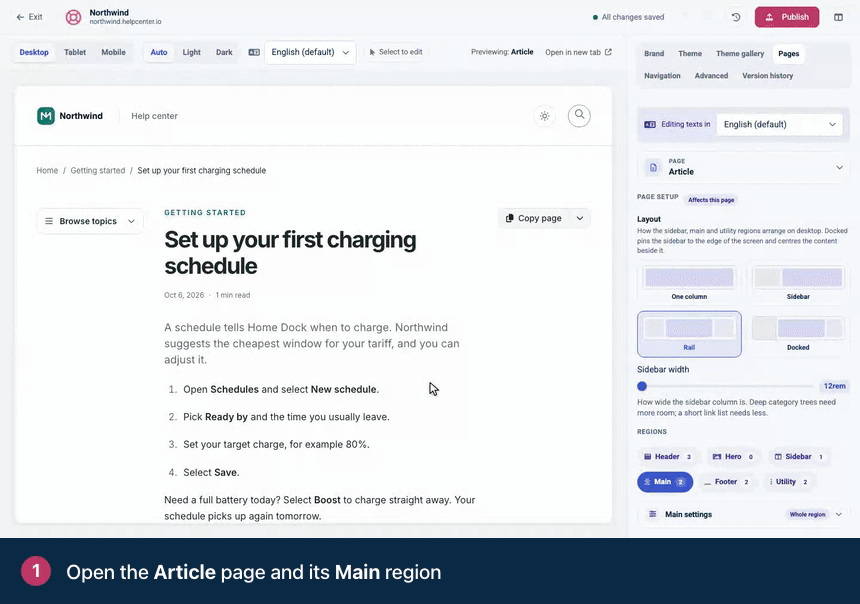Viewport: 860px width, 604px height.
Task: Open version history clock icon
Action: pyautogui.click(x=736, y=17)
